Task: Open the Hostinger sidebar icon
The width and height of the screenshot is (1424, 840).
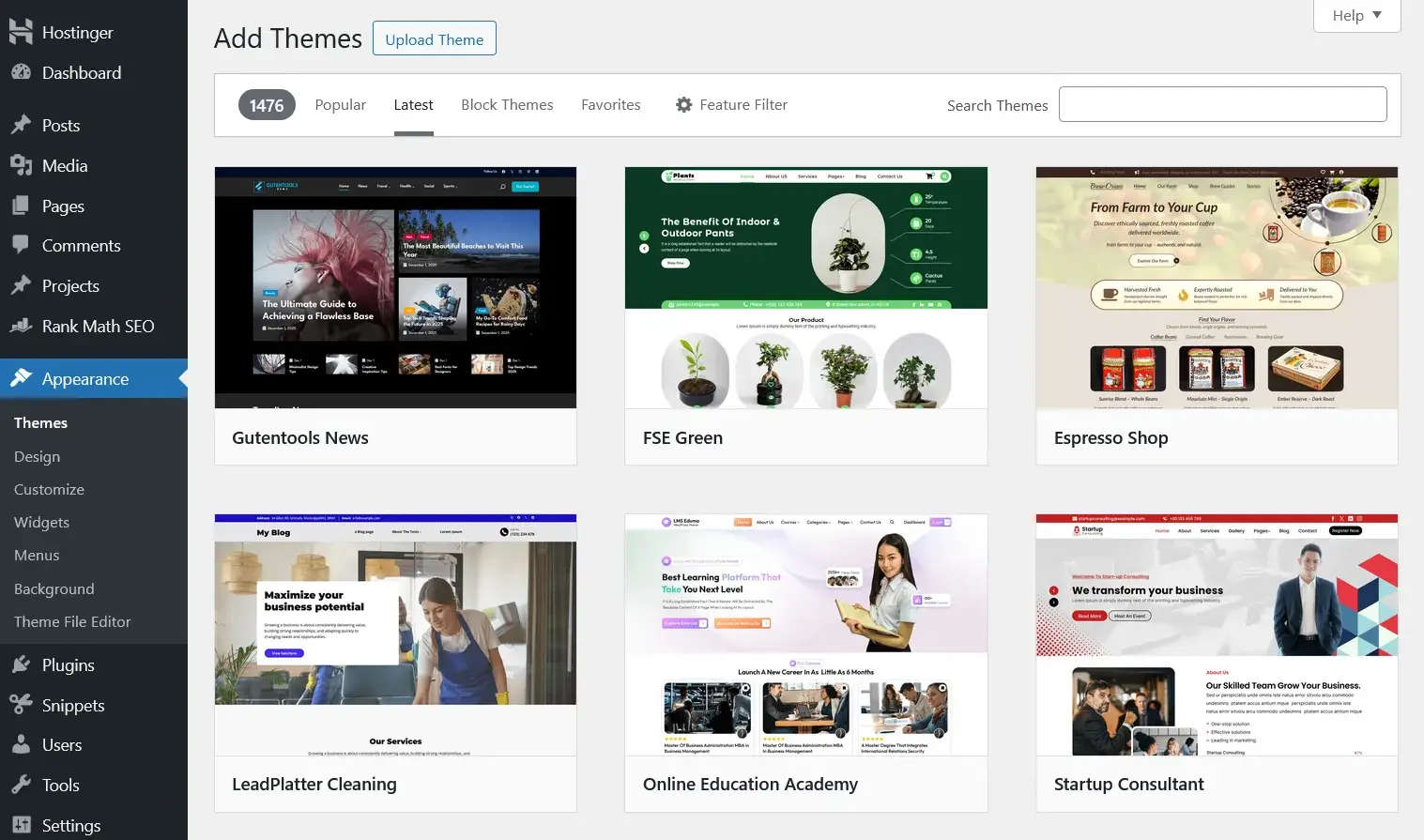Action: click(x=21, y=31)
